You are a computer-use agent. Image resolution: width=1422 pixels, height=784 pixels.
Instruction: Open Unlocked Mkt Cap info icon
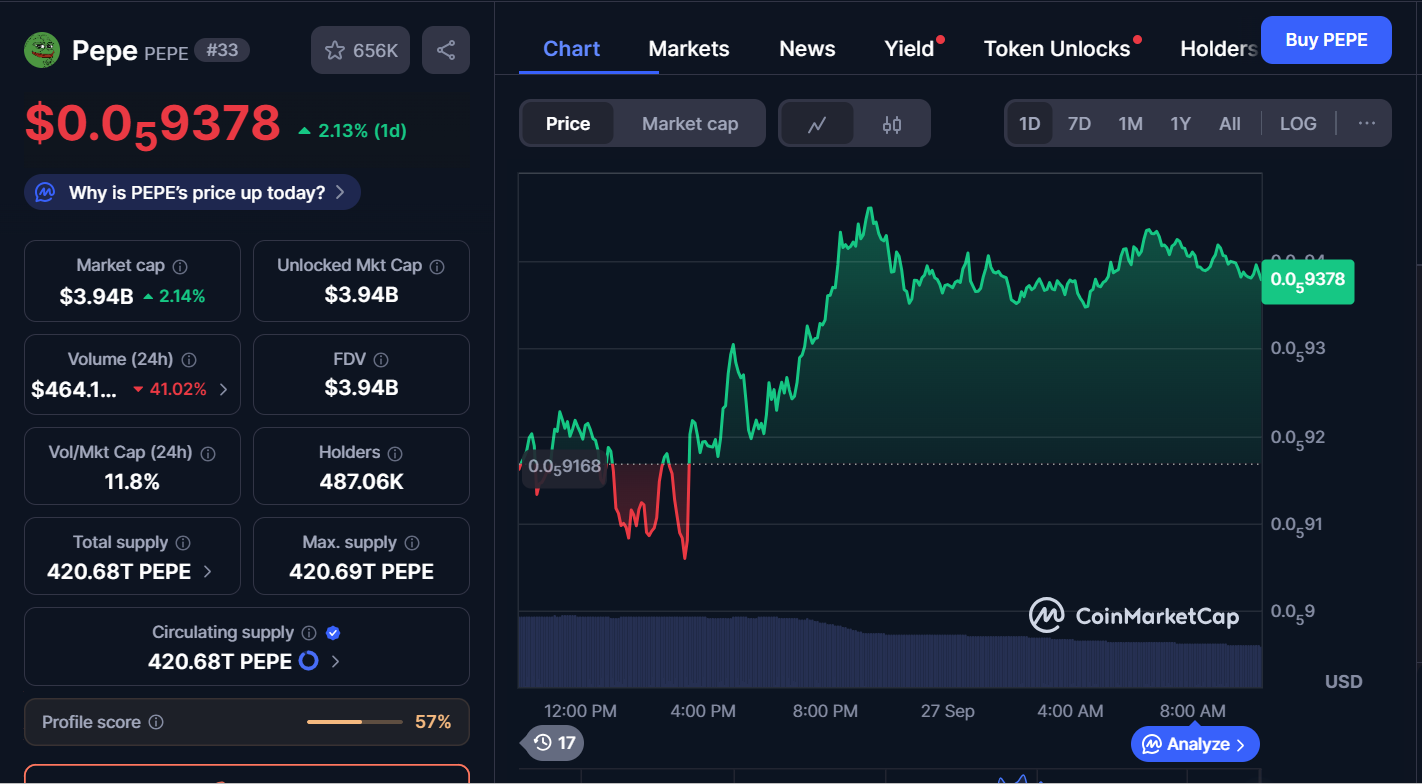(x=437, y=266)
